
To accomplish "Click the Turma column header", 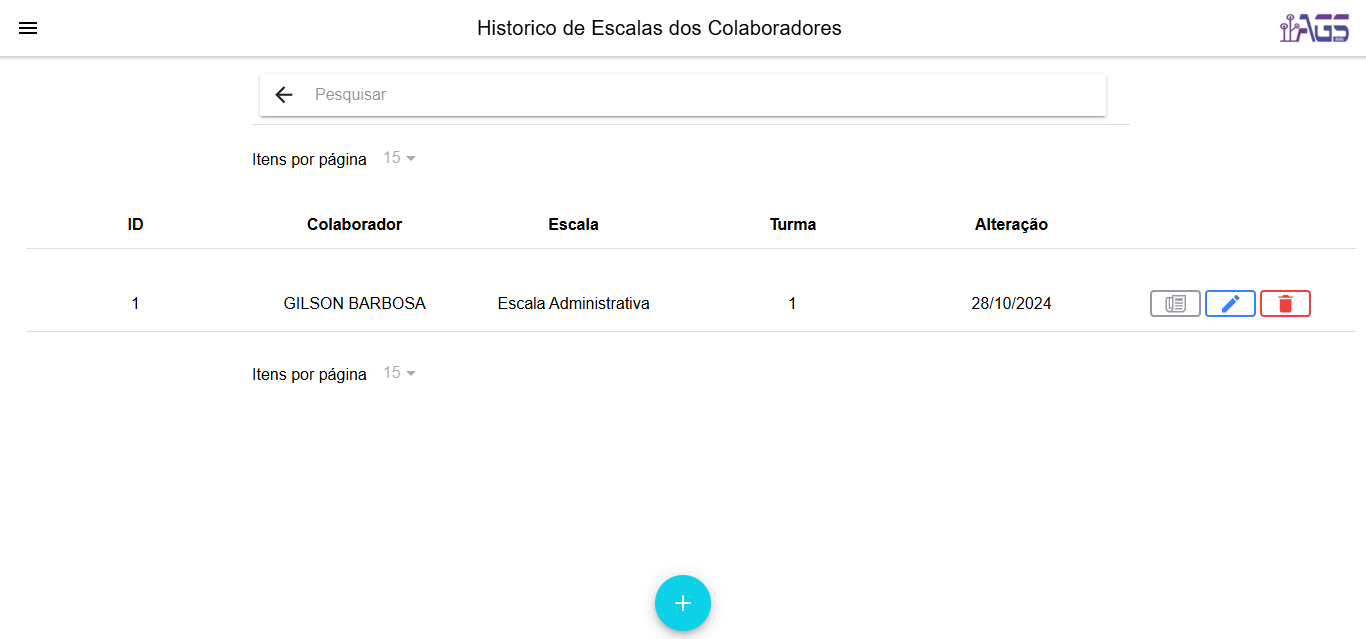I will pyautogui.click(x=792, y=224).
